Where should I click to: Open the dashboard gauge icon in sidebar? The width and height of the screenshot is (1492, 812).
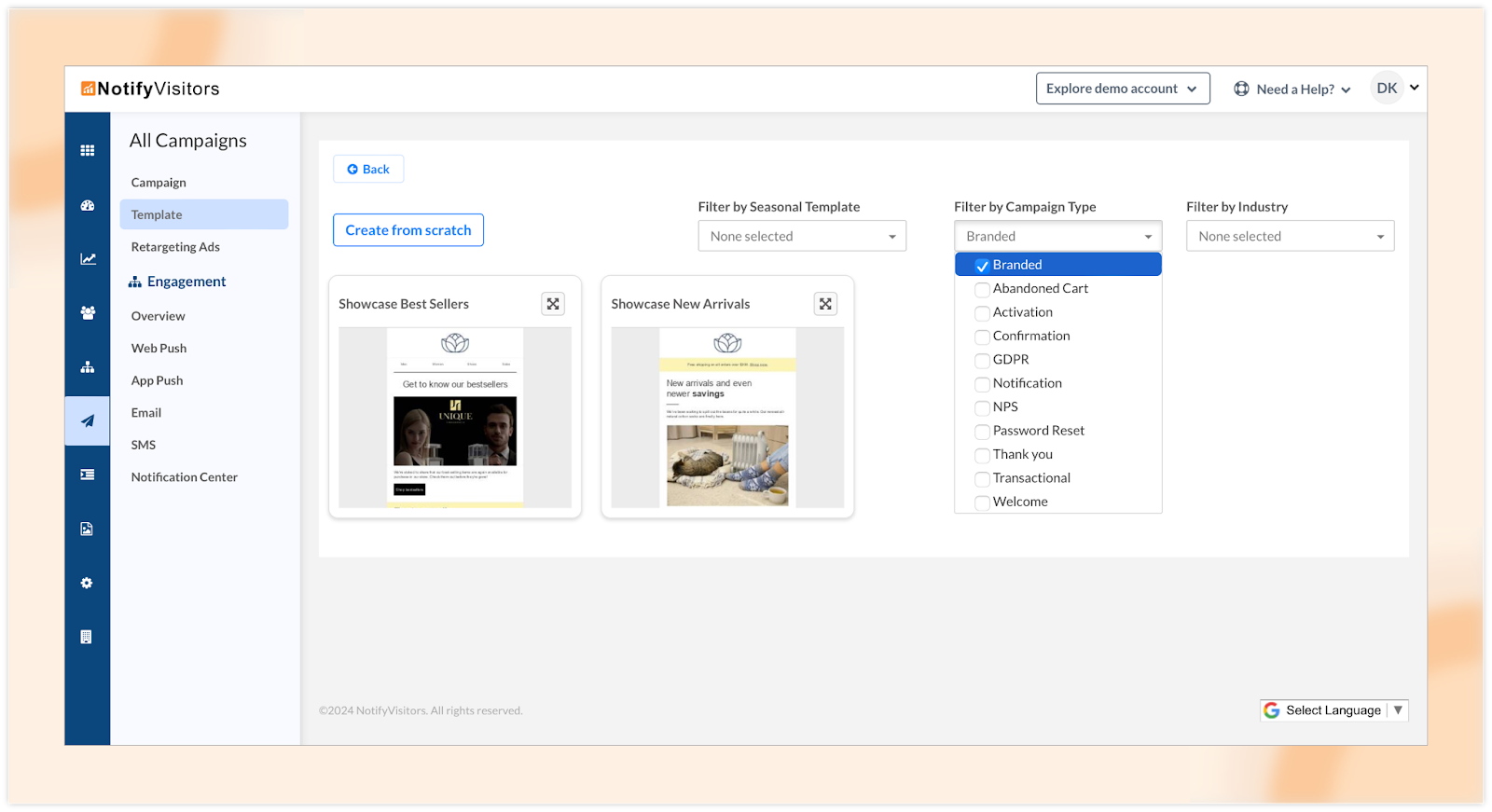point(88,205)
